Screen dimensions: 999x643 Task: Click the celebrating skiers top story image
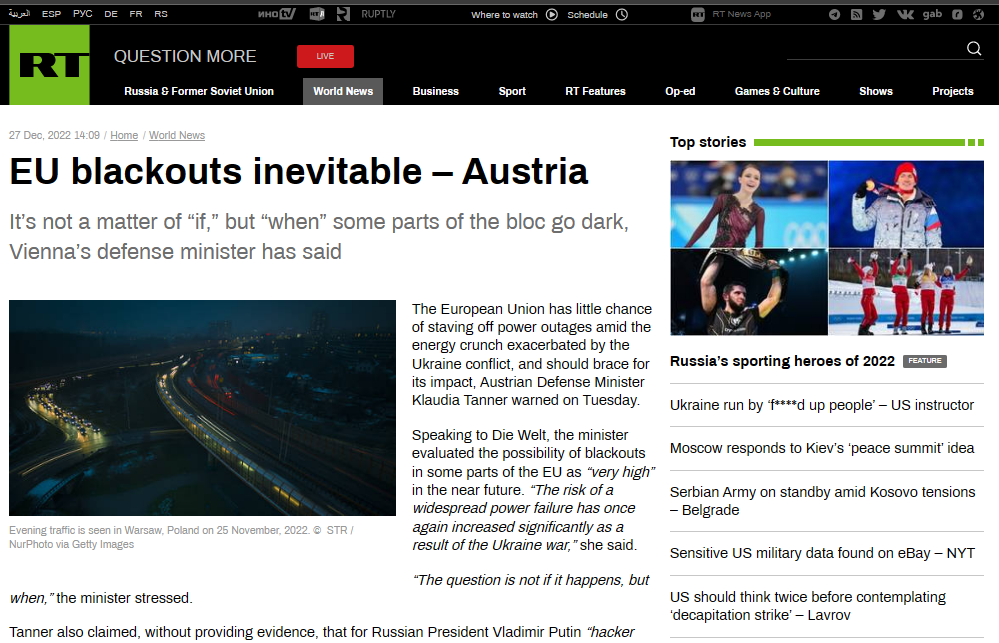906,292
